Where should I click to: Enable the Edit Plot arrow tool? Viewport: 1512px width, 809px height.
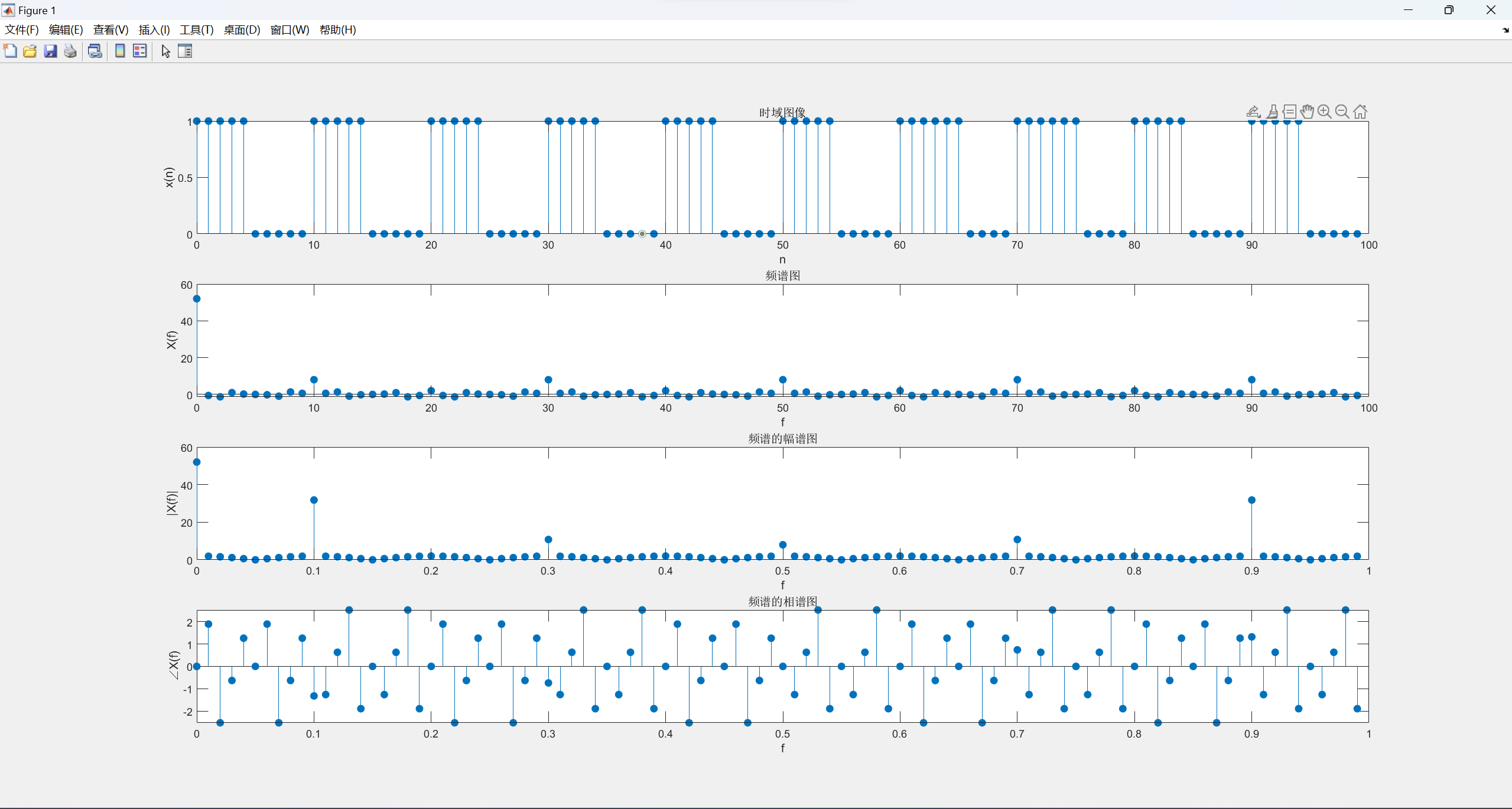(165, 51)
